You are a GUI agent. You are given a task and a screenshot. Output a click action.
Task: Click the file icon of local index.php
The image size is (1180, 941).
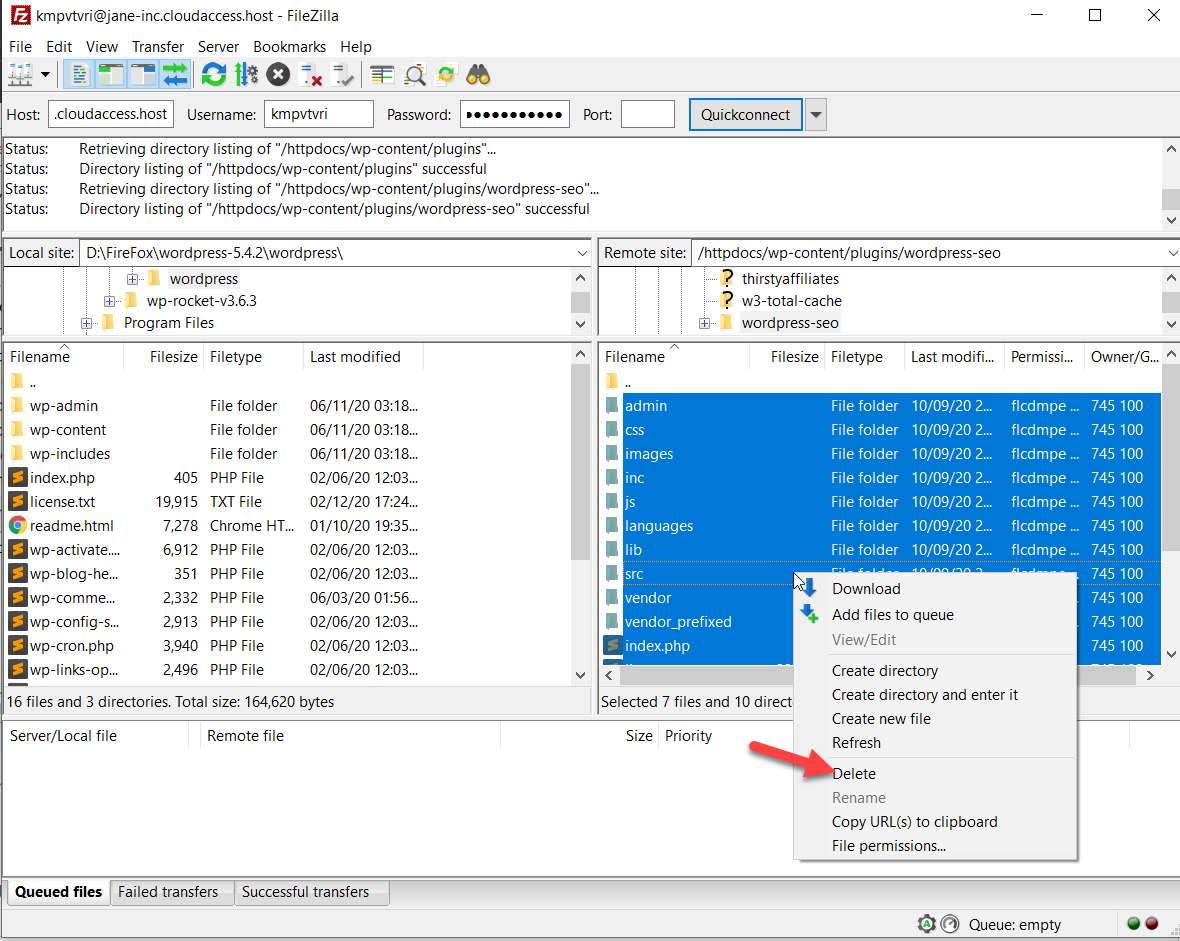pos(18,477)
